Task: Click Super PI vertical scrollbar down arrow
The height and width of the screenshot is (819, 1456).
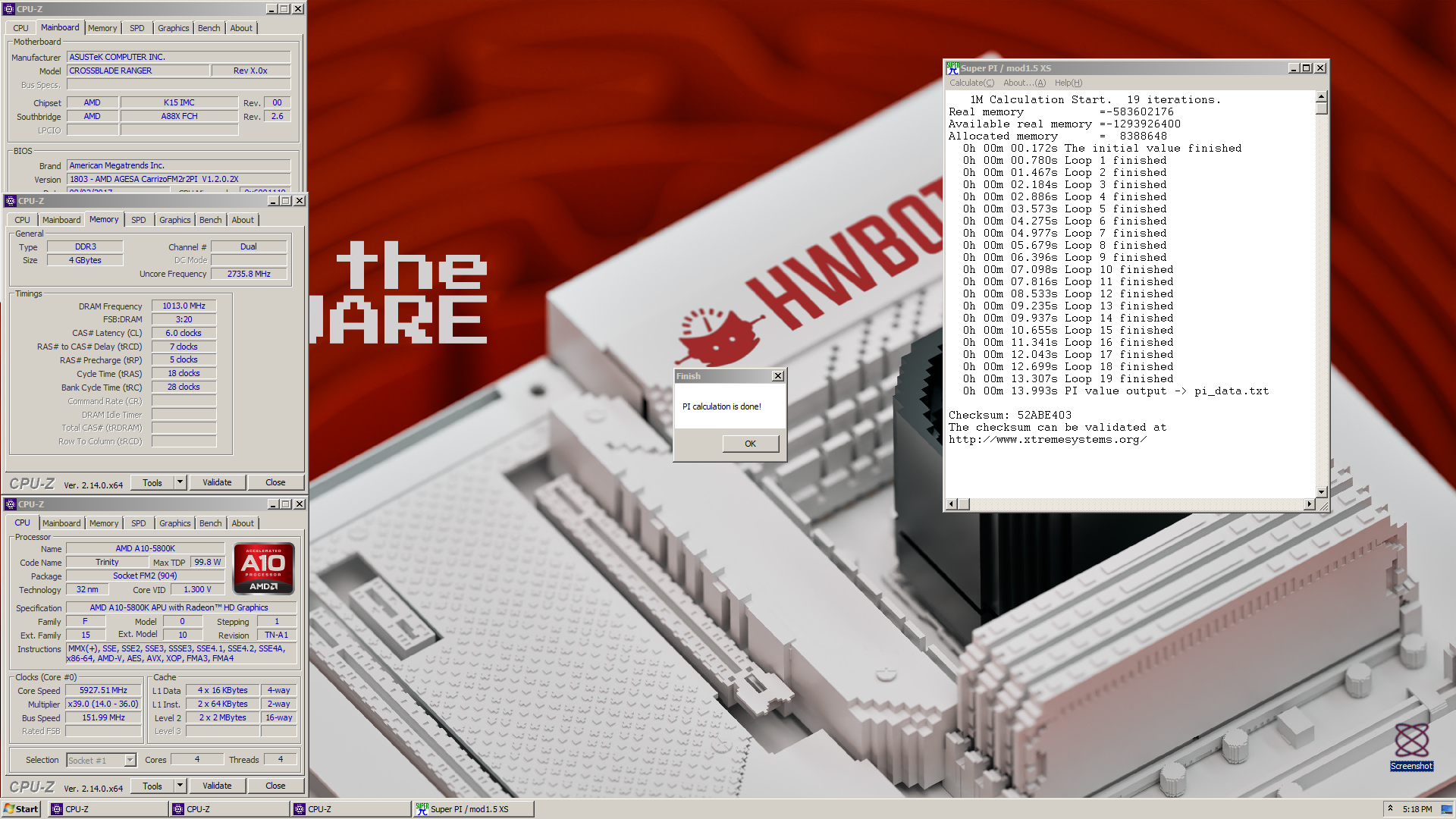Action: [x=1322, y=492]
